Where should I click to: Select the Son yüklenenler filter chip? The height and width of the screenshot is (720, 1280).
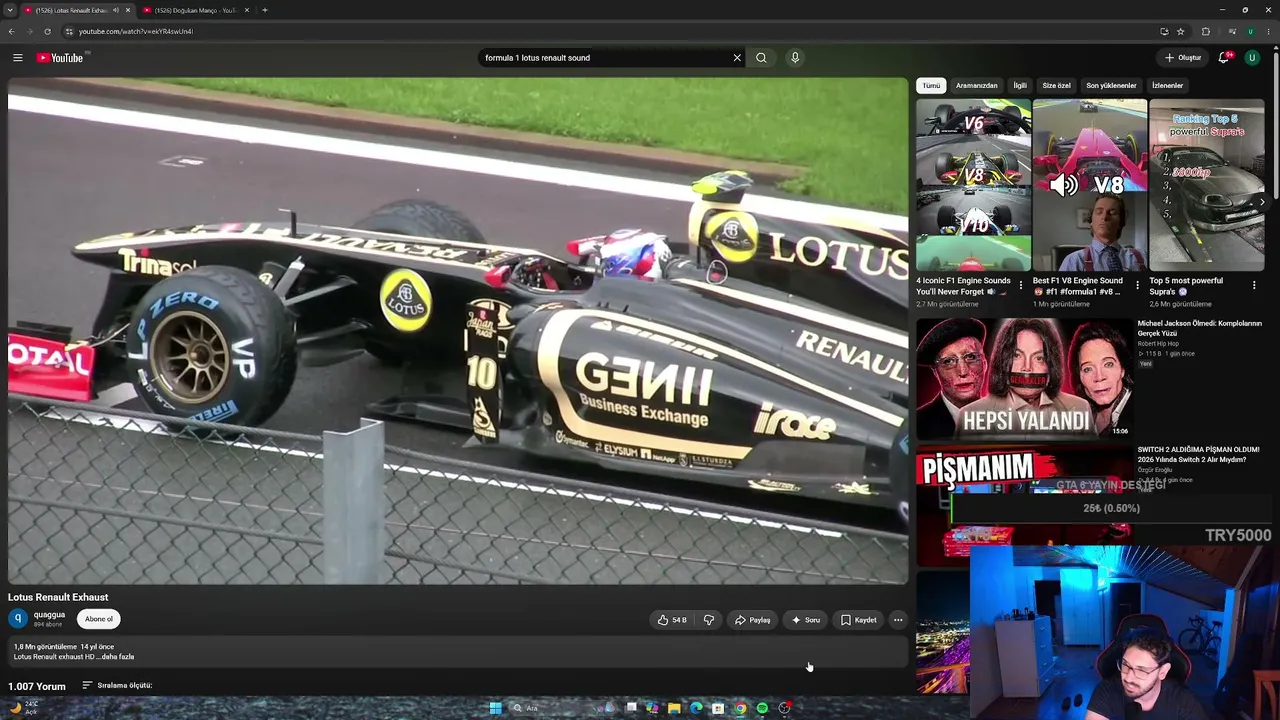[1111, 86]
